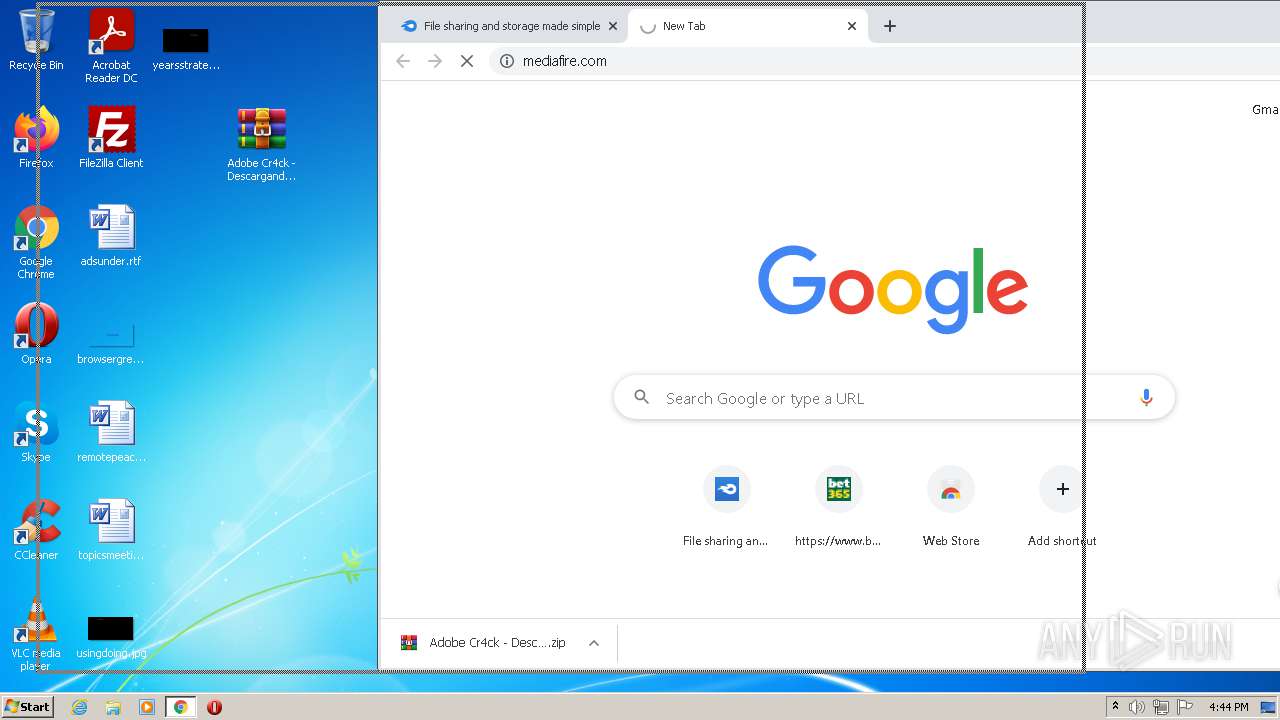
Task: Select the Firefox desktop shortcut
Action: point(36,138)
